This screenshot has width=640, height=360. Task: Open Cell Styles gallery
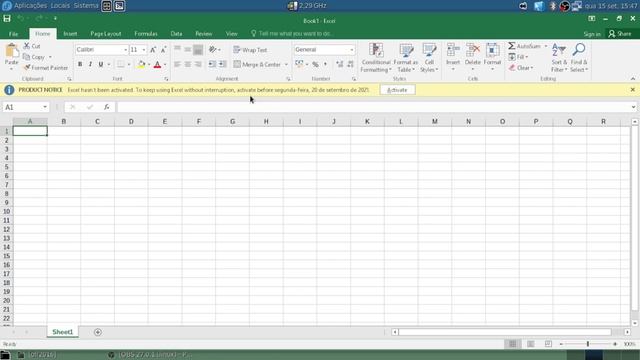(x=429, y=58)
